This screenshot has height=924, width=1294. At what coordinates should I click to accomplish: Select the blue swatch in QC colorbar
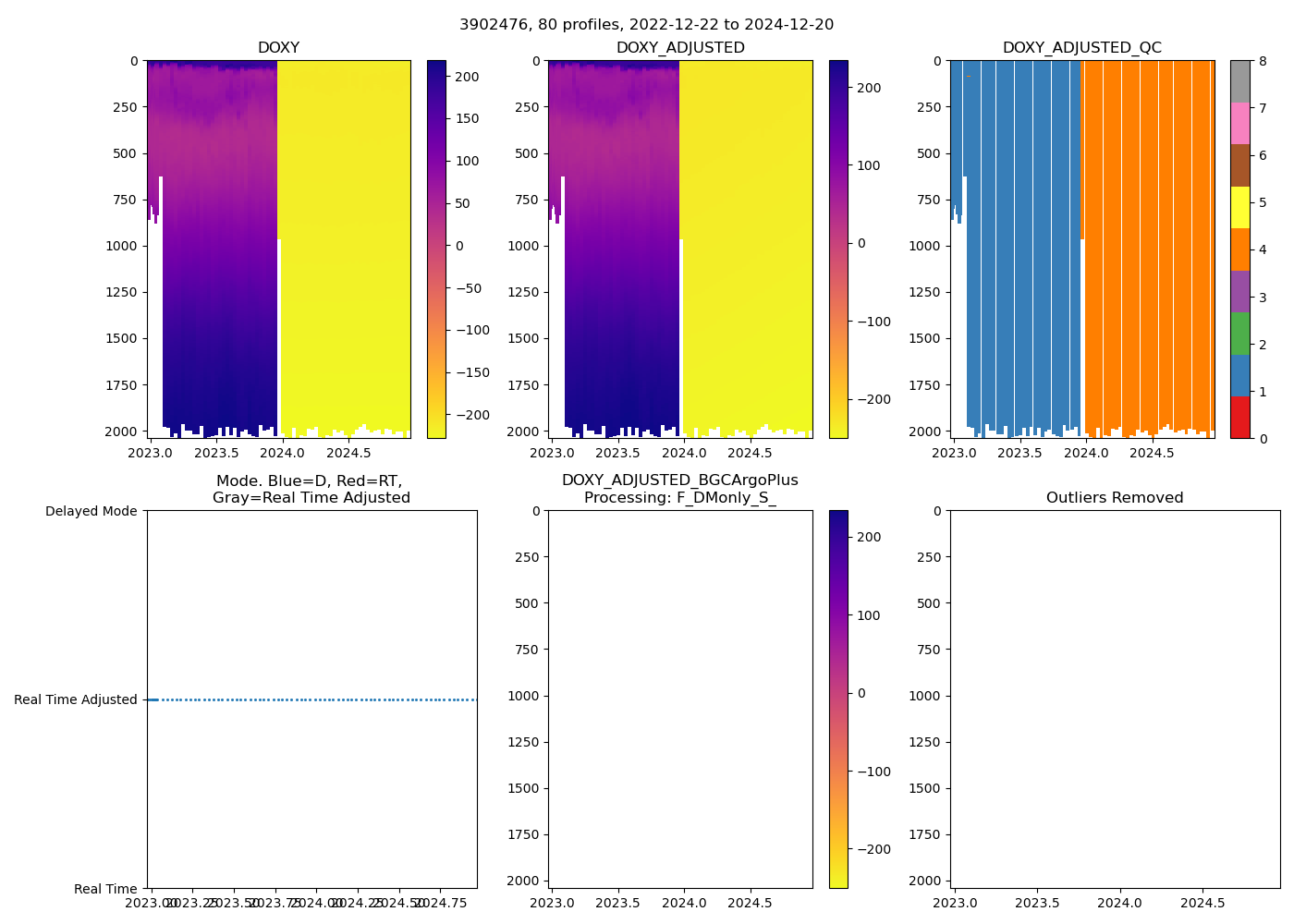pyautogui.click(x=1239, y=376)
